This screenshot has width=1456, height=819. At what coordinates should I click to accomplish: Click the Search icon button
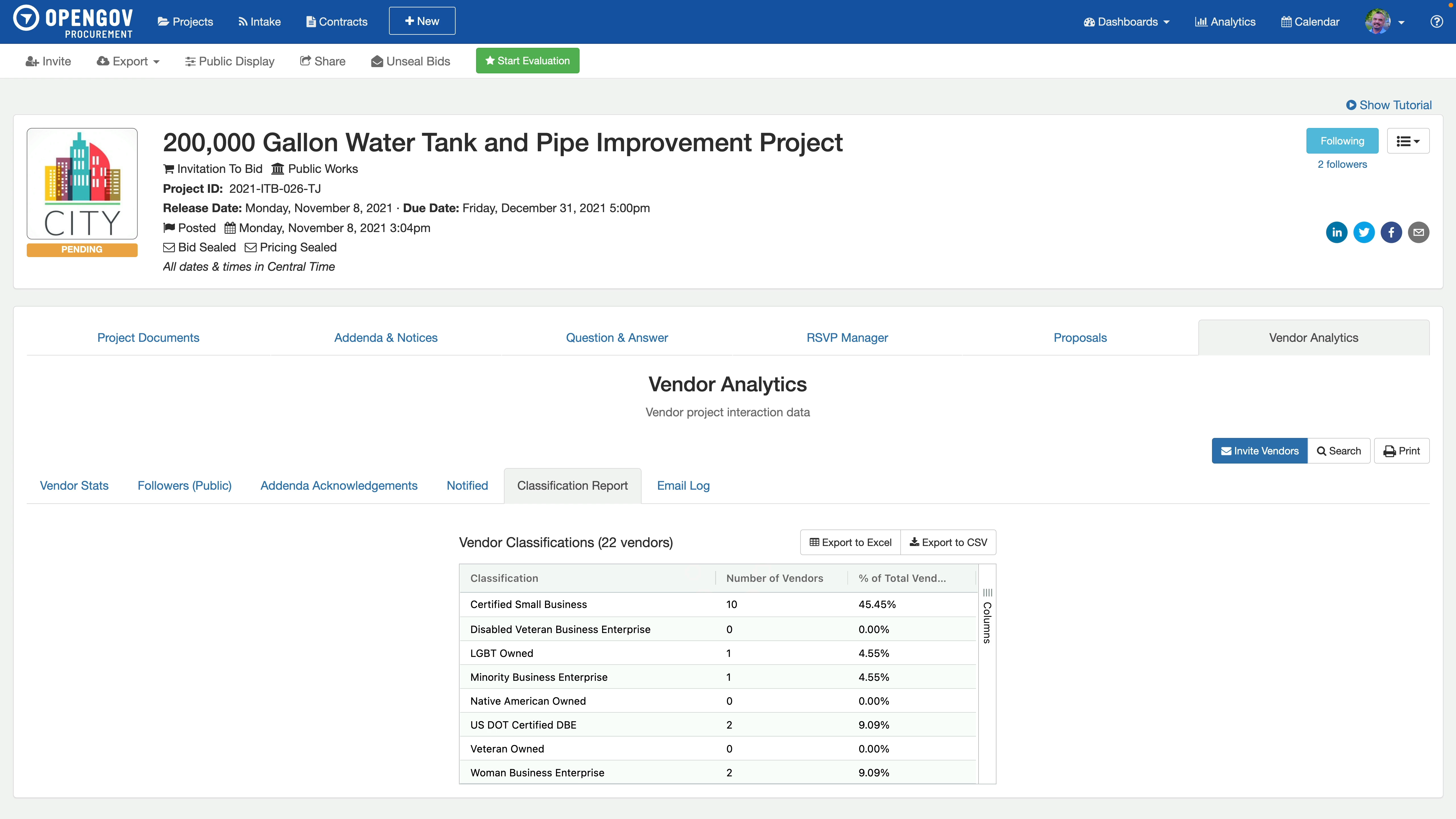[x=1339, y=450]
